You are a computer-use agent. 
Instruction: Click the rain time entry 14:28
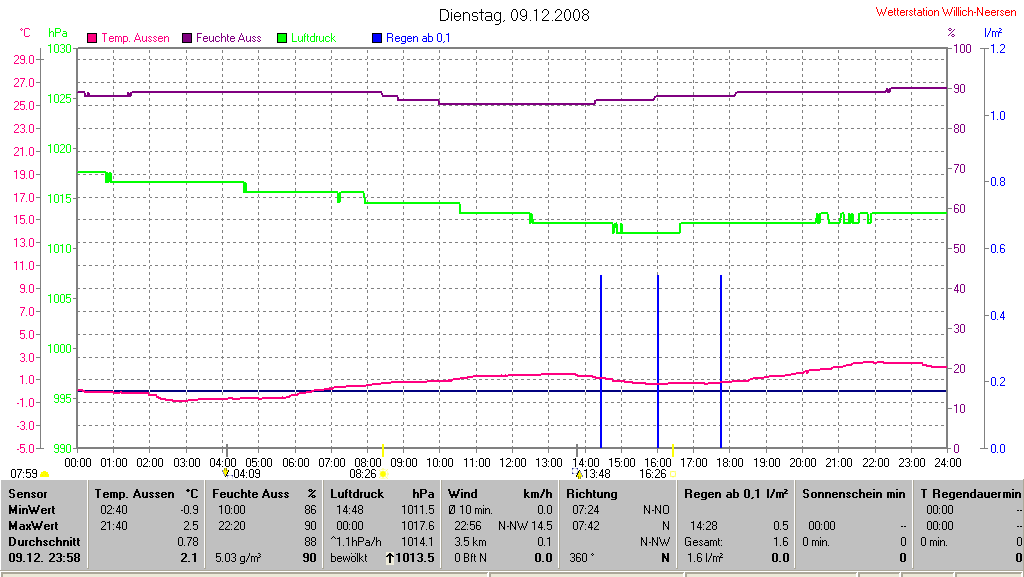(x=704, y=525)
